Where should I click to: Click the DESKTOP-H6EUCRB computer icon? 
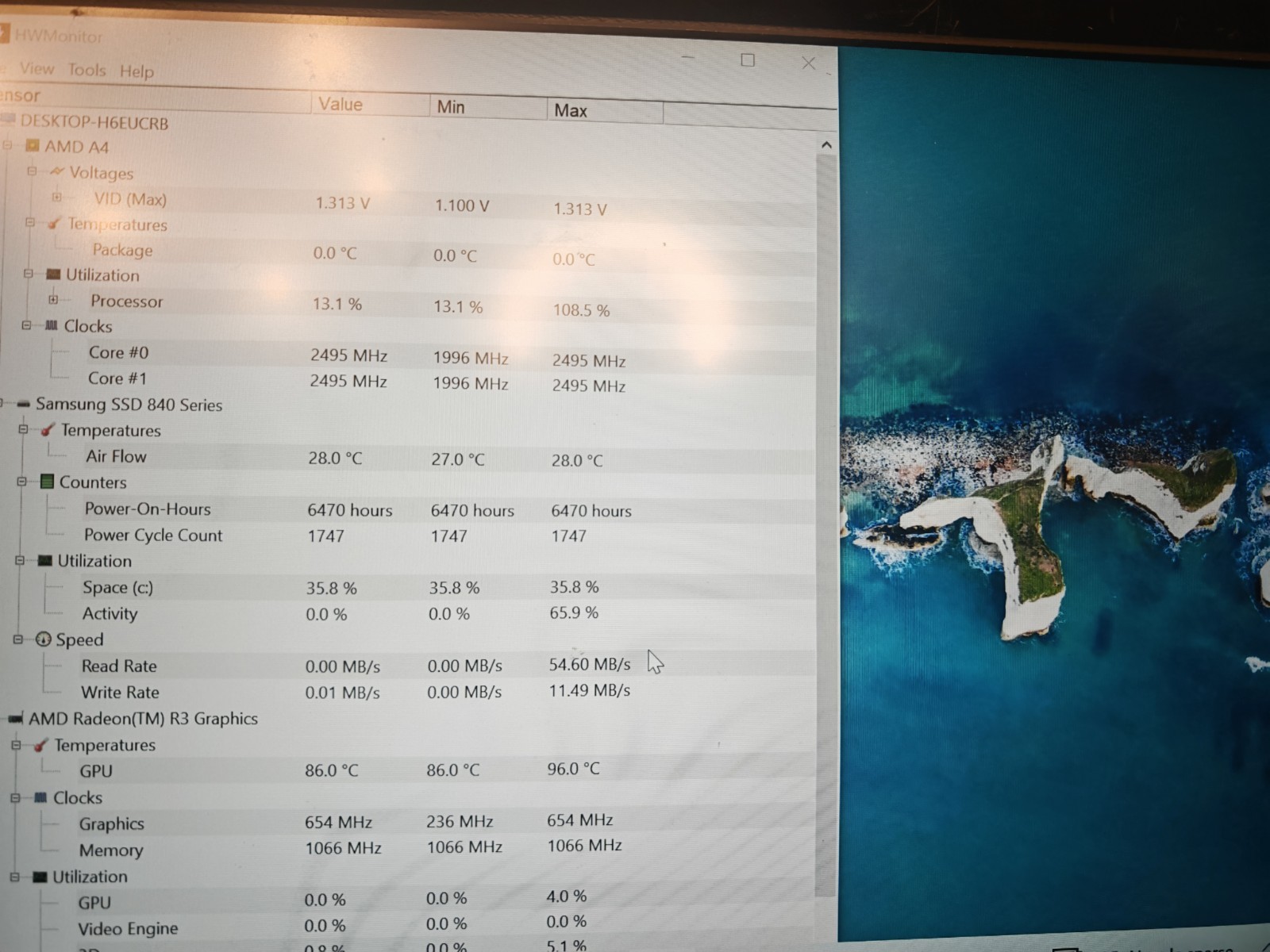click(x=8, y=120)
